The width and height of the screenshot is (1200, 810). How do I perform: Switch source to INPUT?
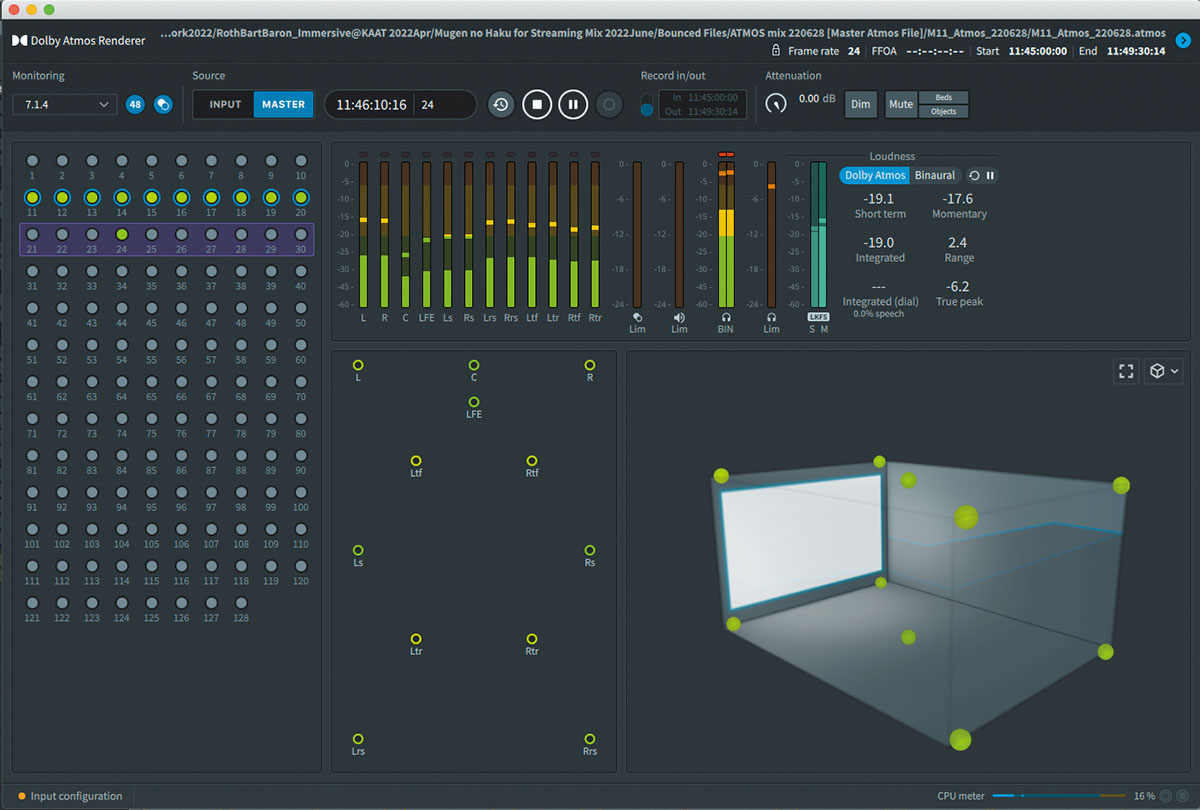[225, 104]
